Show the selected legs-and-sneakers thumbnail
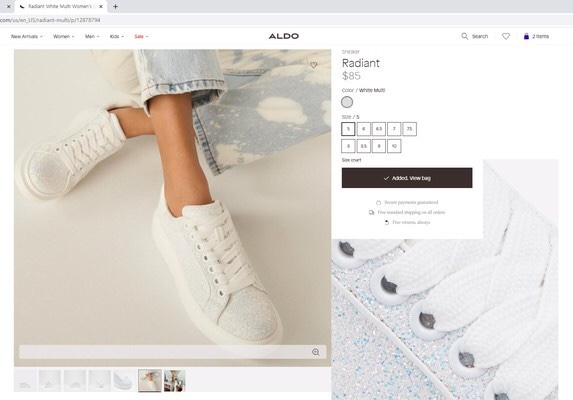The height and width of the screenshot is (400, 573). (150, 381)
